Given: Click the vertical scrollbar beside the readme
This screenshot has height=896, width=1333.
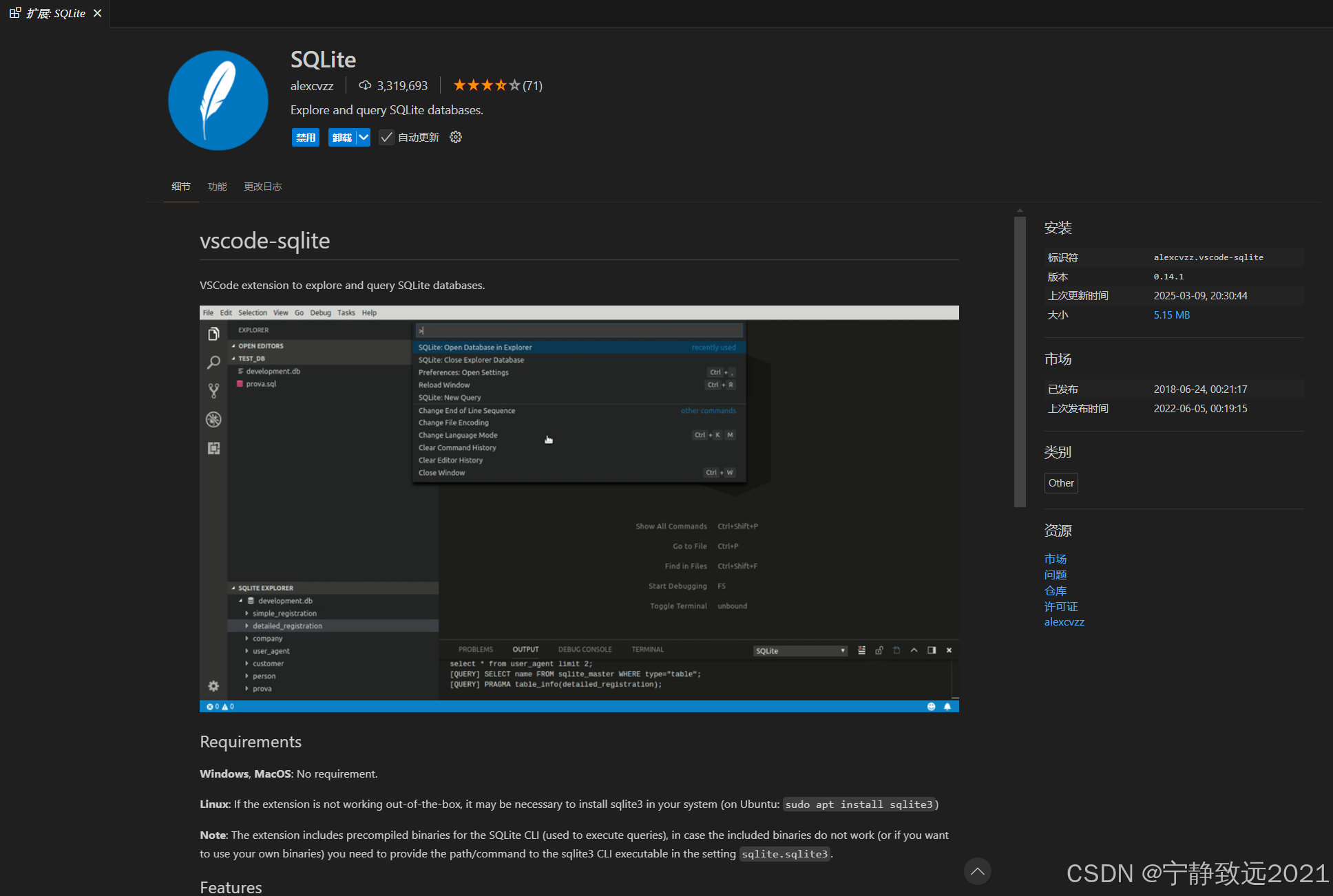Looking at the screenshot, I should (1020, 362).
